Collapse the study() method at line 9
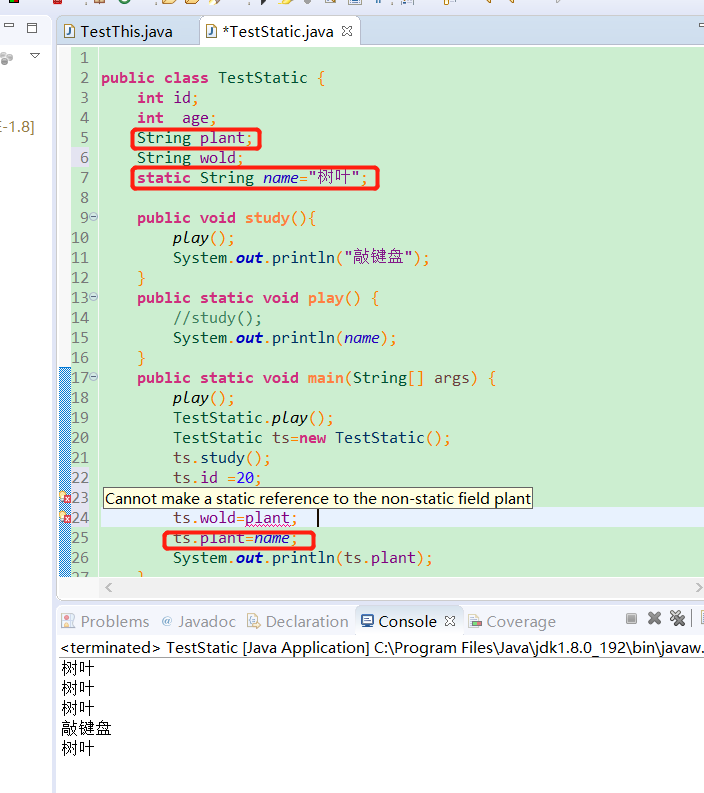Viewport: 704px width, 793px height. [x=94, y=217]
